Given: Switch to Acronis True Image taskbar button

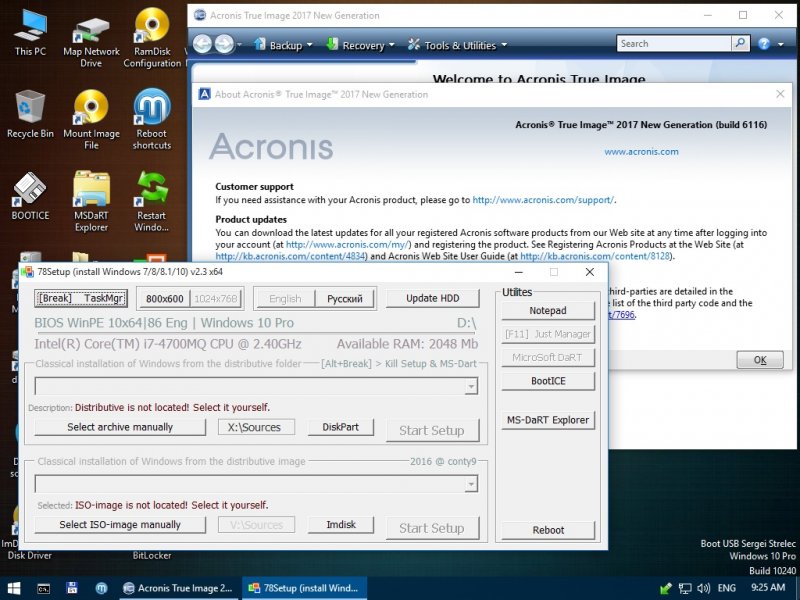Looking at the screenshot, I should click(179, 588).
